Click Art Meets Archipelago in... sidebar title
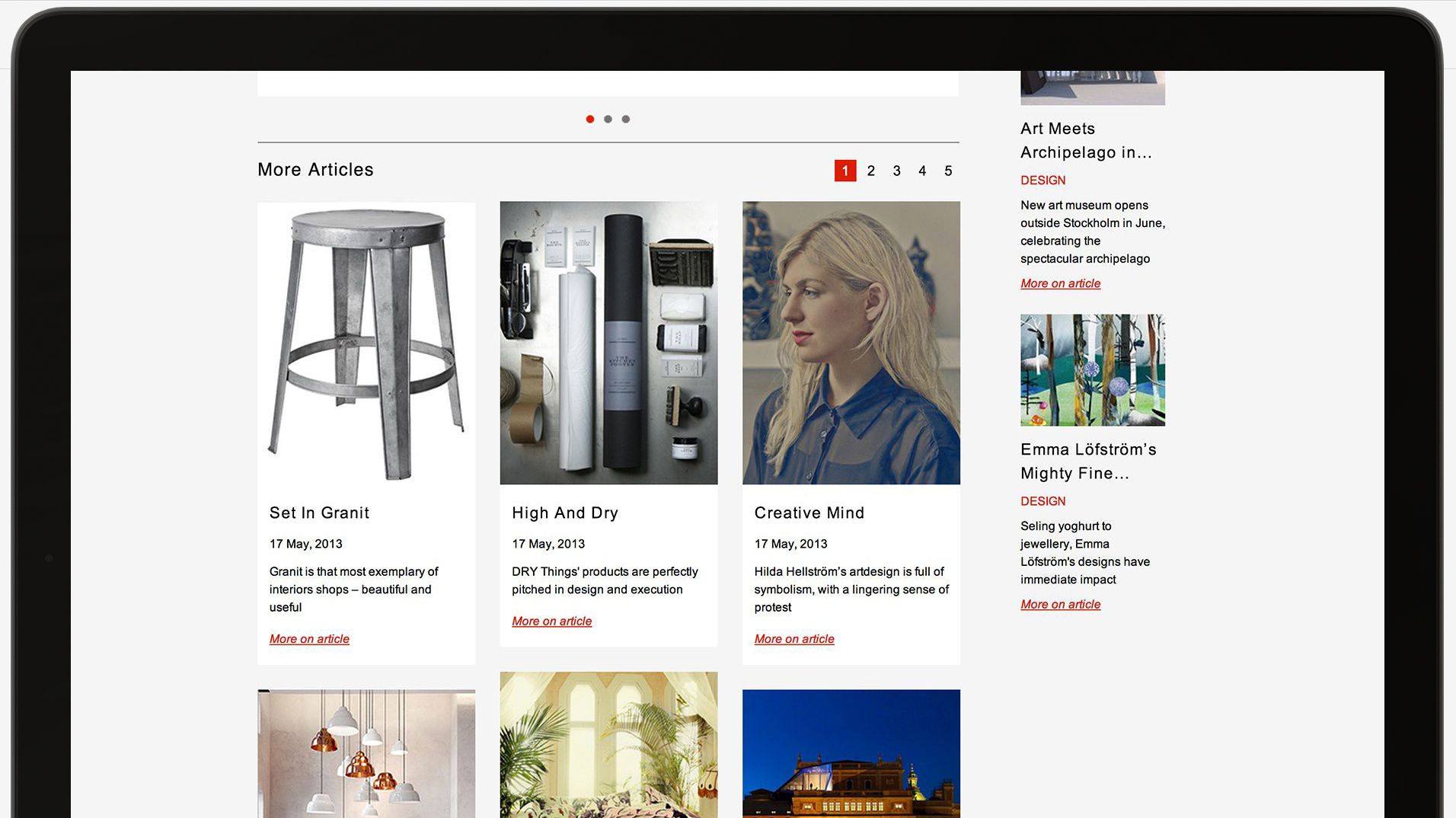 (x=1087, y=140)
